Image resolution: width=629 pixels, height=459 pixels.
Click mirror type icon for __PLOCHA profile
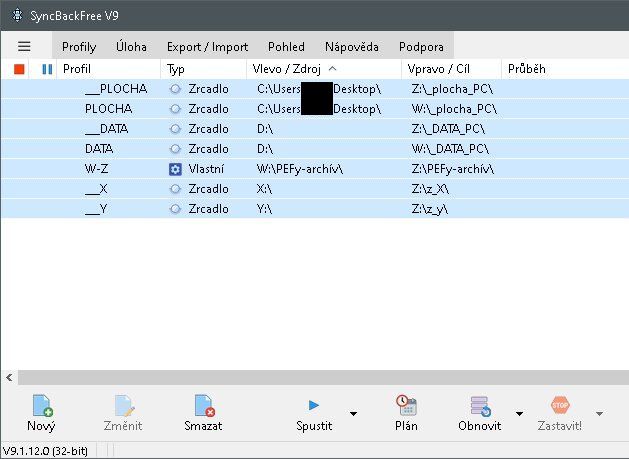click(x=175, y=89)
